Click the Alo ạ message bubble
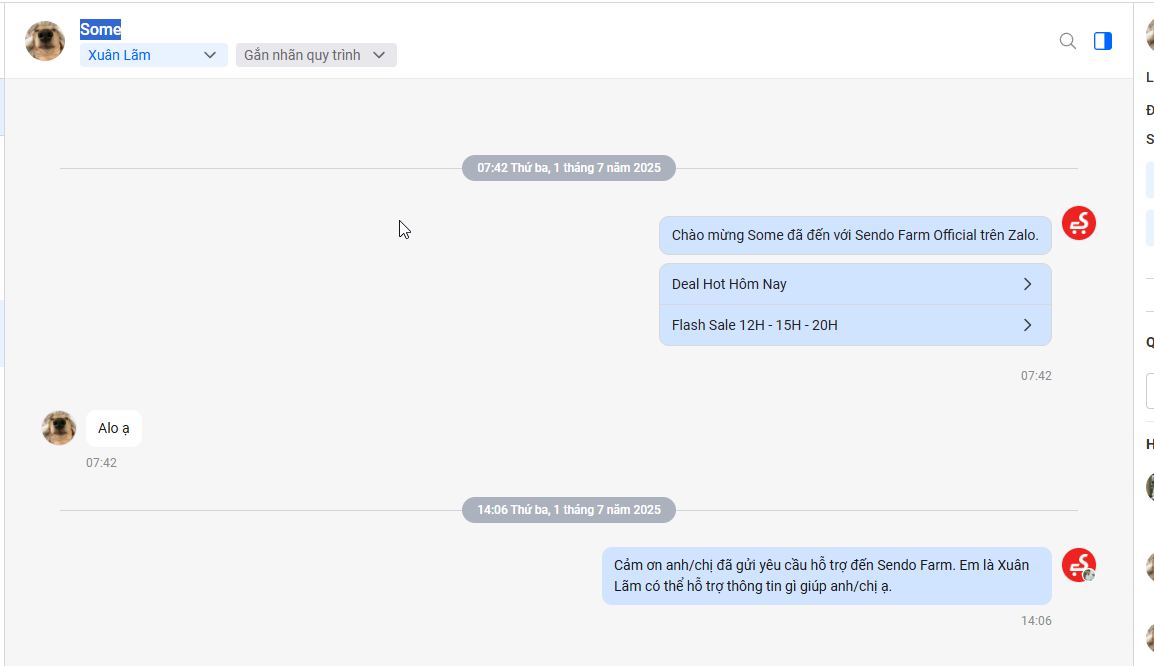The width and height of the screenshot is (1154, 666). tap(113, 428)
